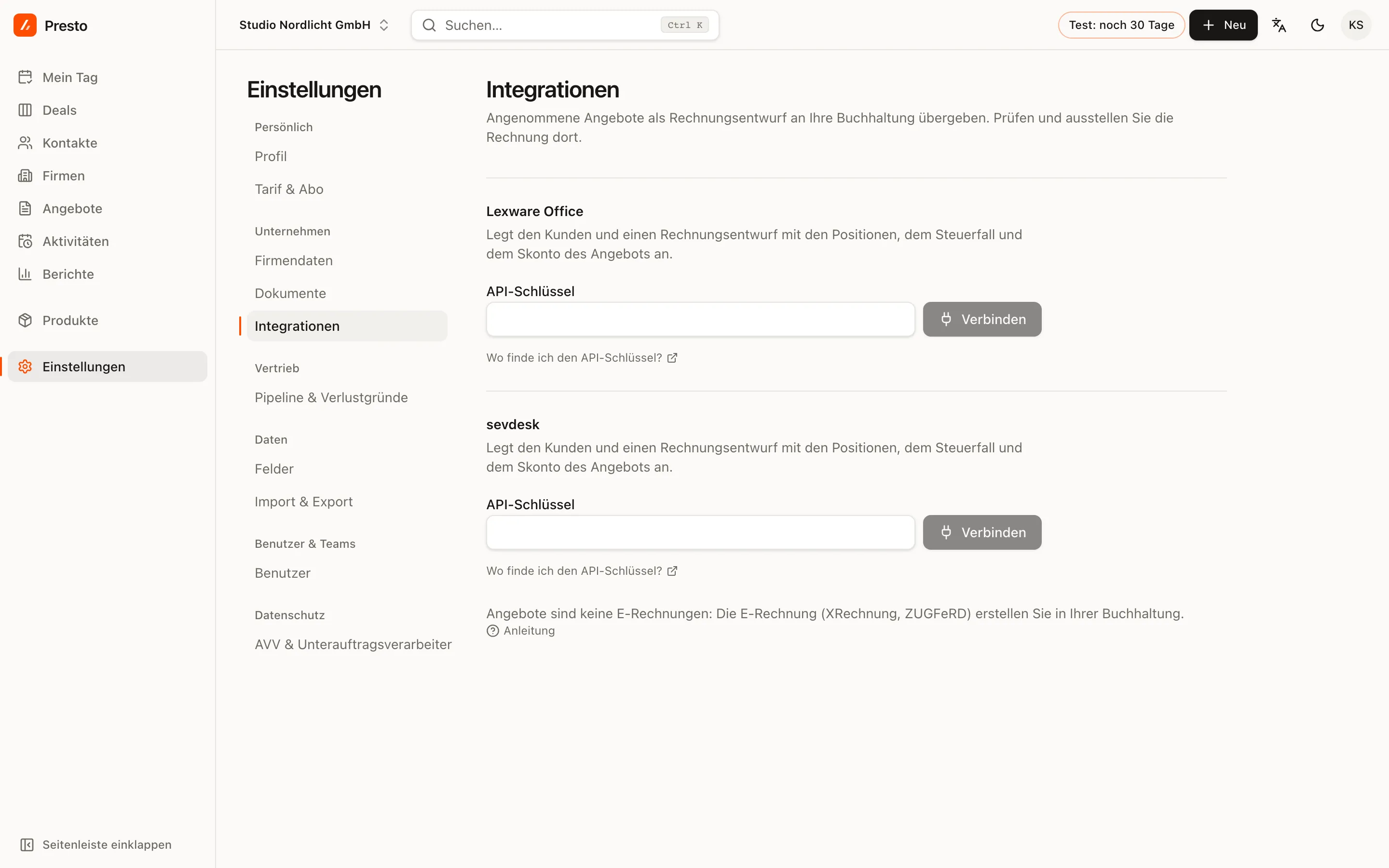Click the Presto logo icon
Screen dimensions: 1389x868
point(25,25)
